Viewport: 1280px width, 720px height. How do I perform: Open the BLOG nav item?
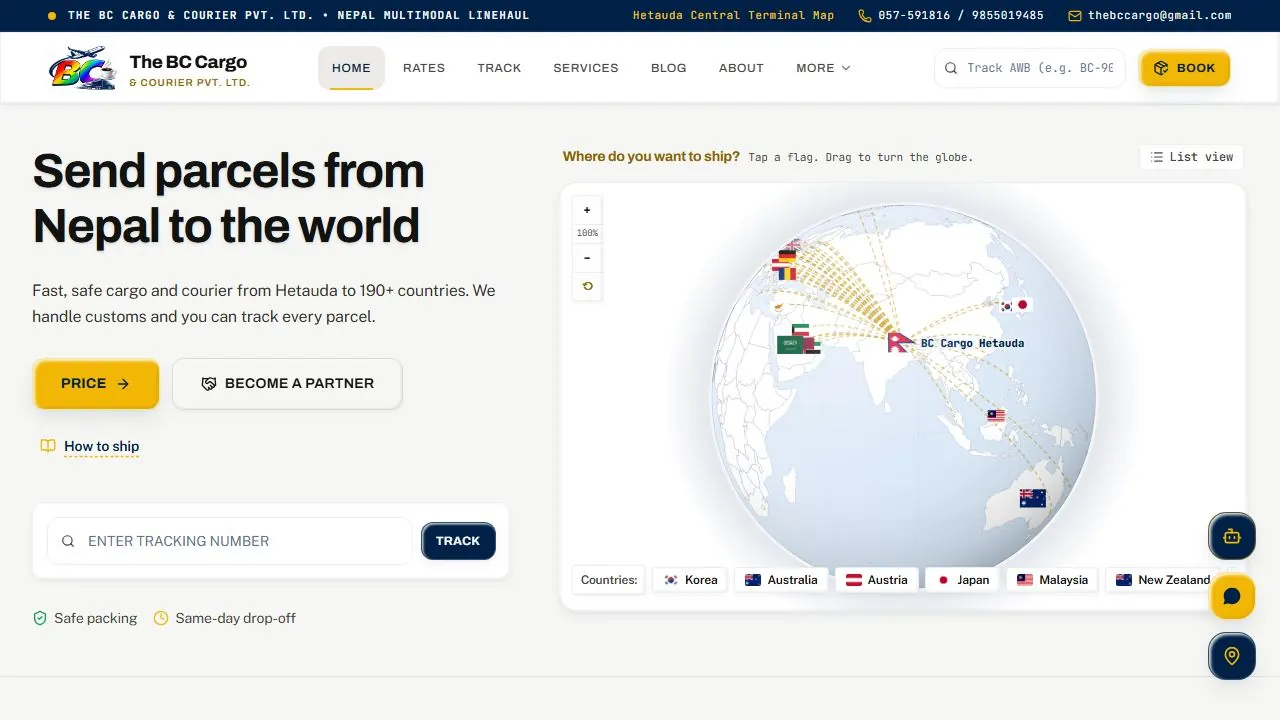click(669, 68)
